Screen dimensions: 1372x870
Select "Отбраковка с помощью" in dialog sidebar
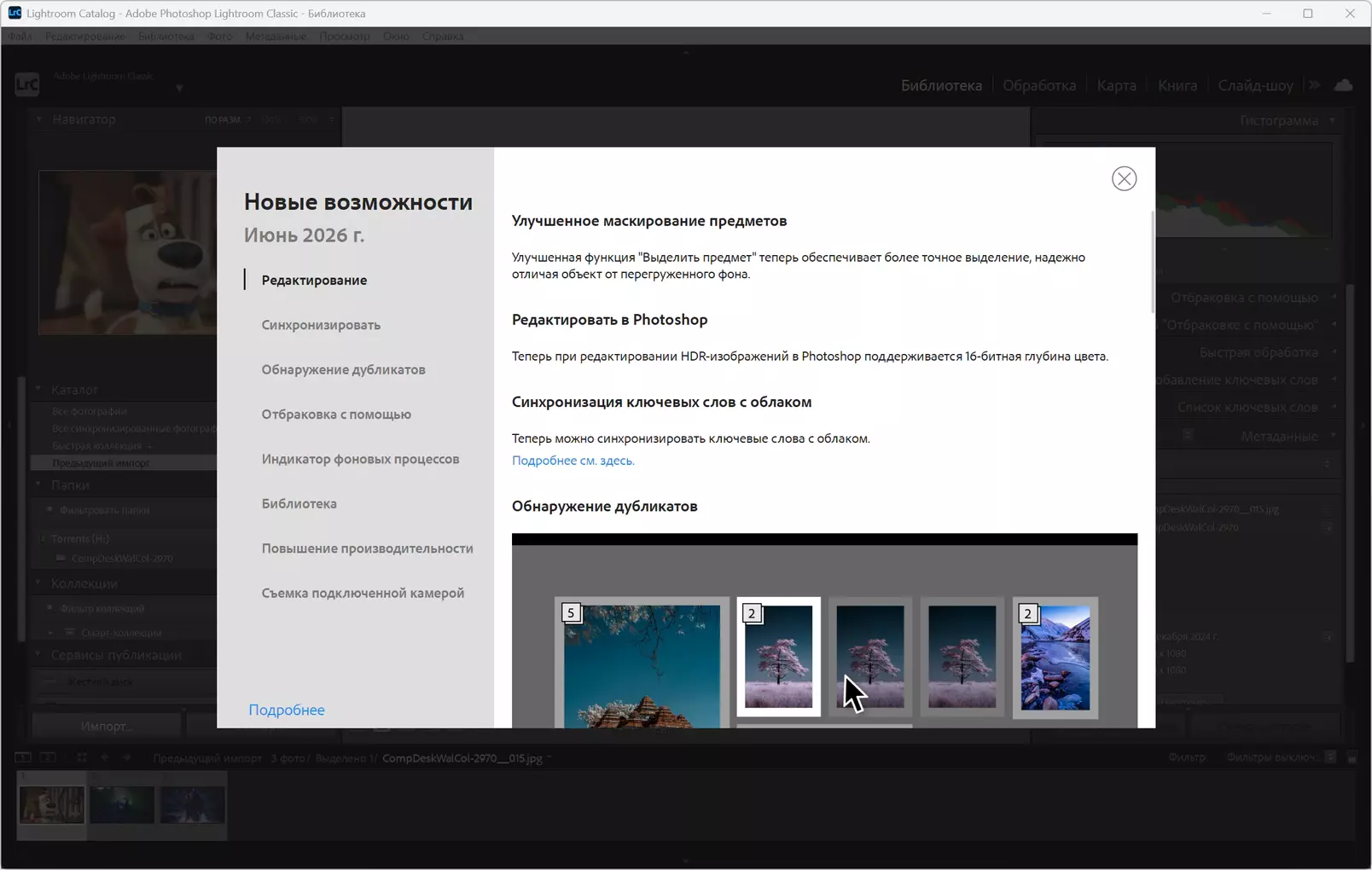pyautogui.click(x=336, y=415)
